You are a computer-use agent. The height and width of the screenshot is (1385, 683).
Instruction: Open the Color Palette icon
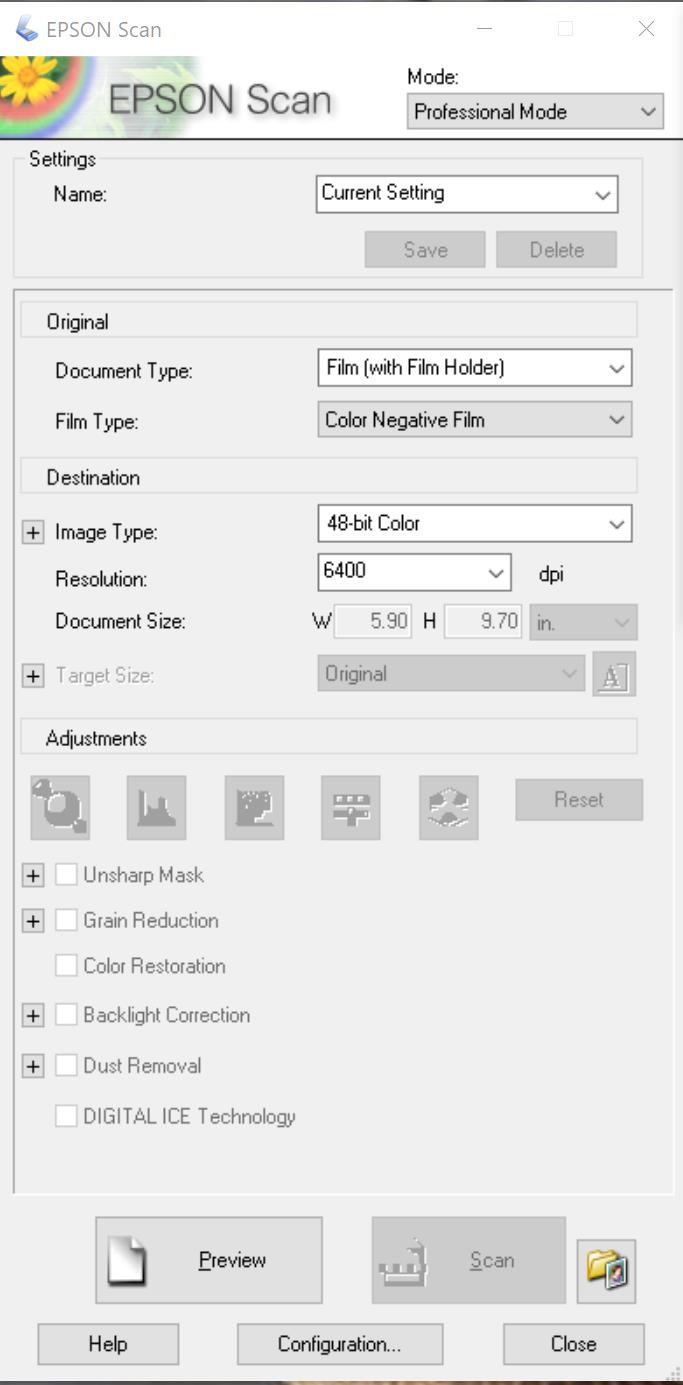pyautogui.click(x=448, y=807)
